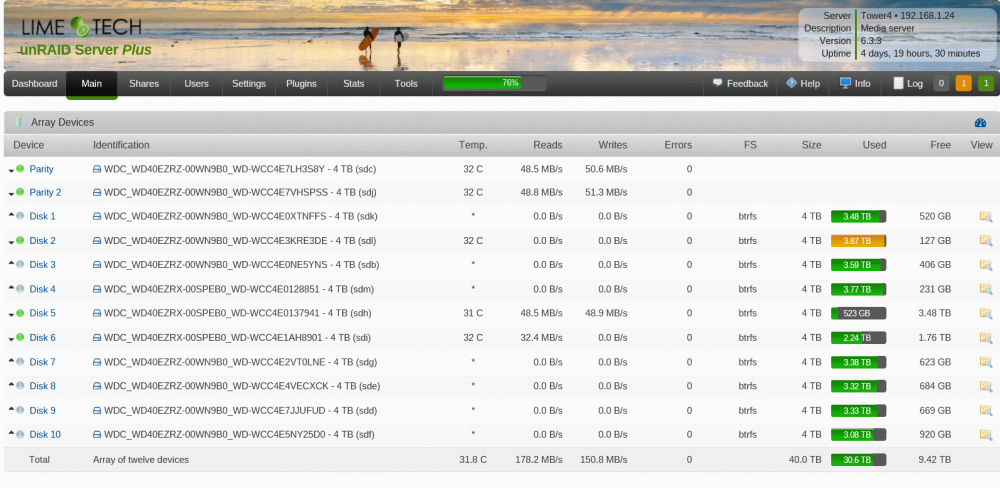Open the system Log
1000x488 pixels.
[x=908, y=84]
